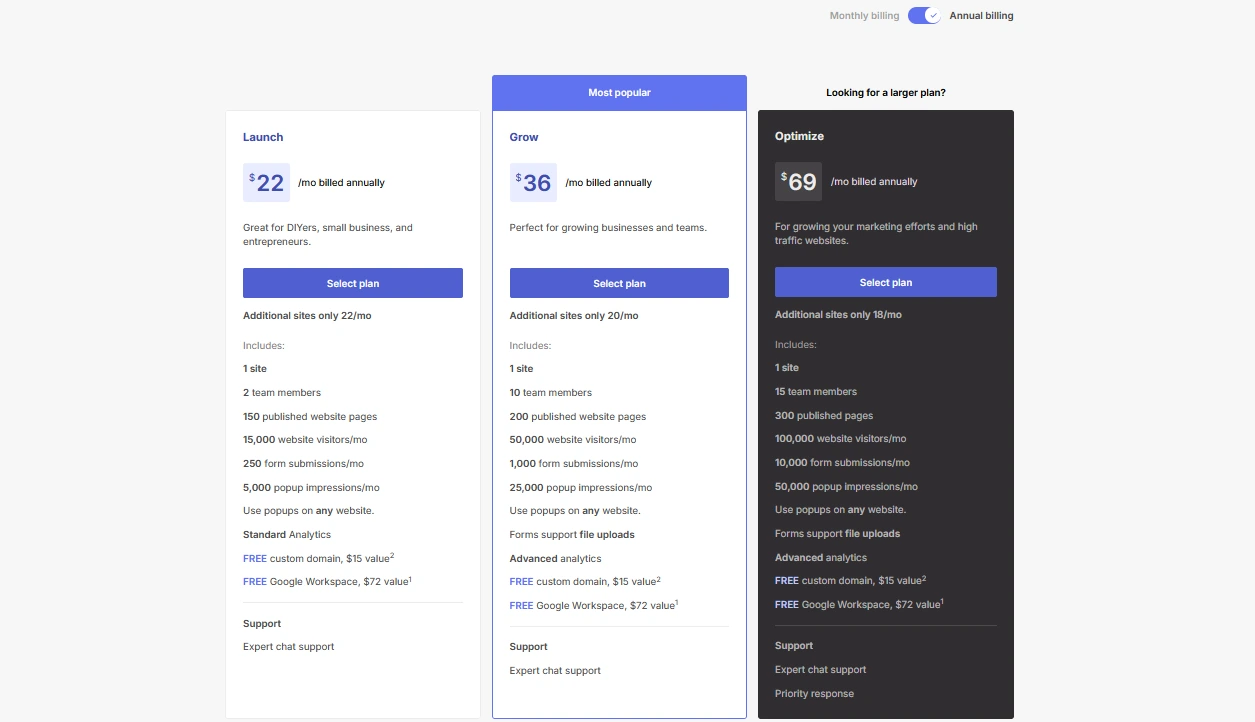The height and width of the screenshot is (722, 1255).
Task: Select plan for the Optimize tier
Action: pyautogui.click(x=886, y=282)
